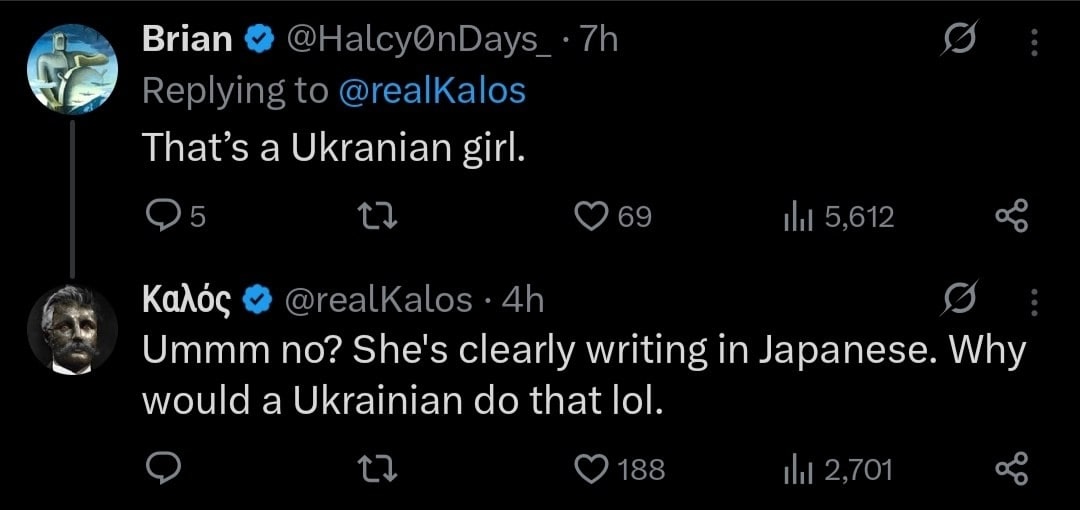1080x510 pixels.
Task: Open Καλός's profile avatar
Action: coord(72,329)
